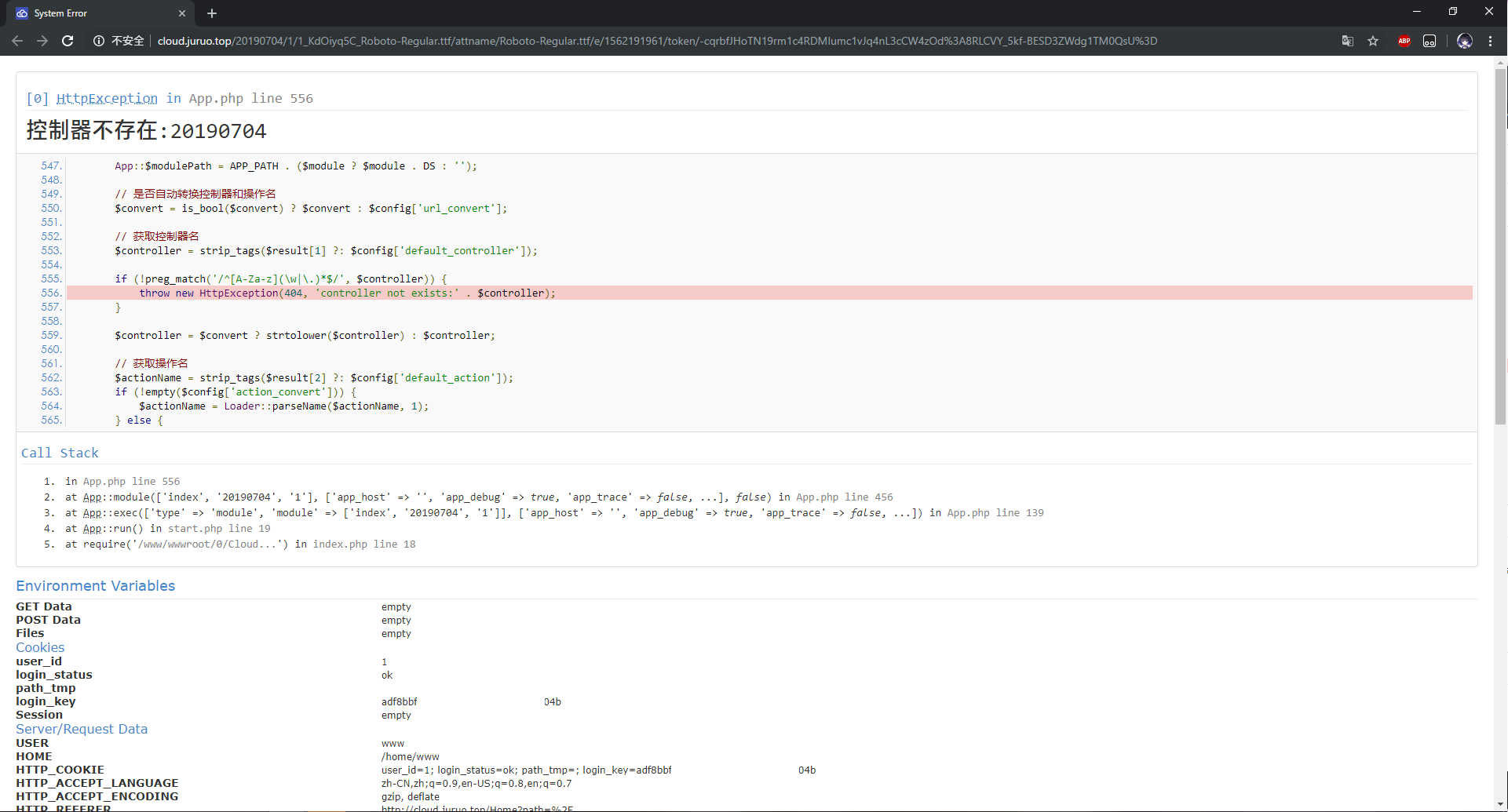Close the System Error tab
The image size is (1508, 812).
[x=182, y=13]
